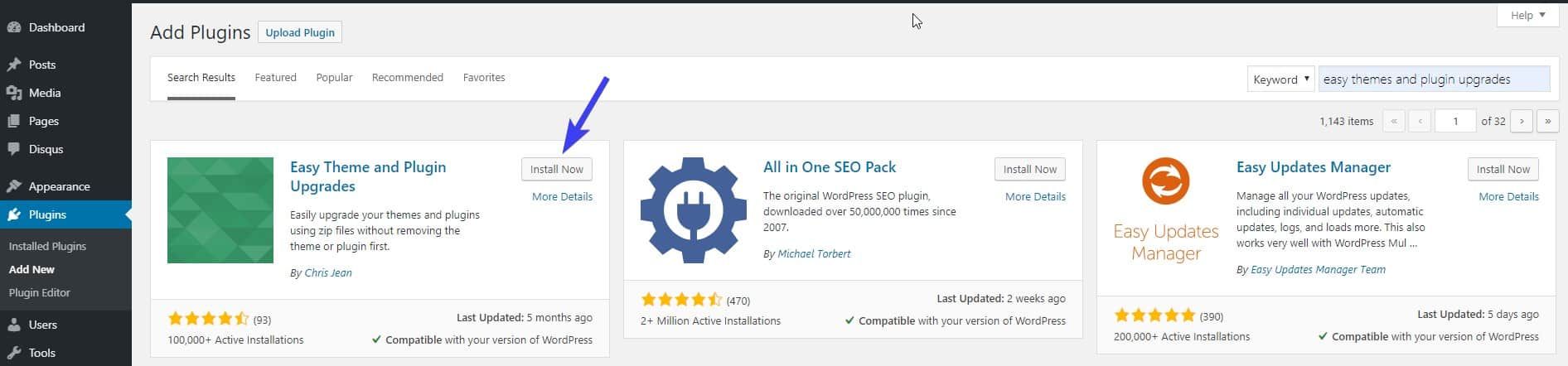Viewport: 1568px width, 366px height.
Task: Open the Keyword search type dropdown
Action: pos(1280,79)
